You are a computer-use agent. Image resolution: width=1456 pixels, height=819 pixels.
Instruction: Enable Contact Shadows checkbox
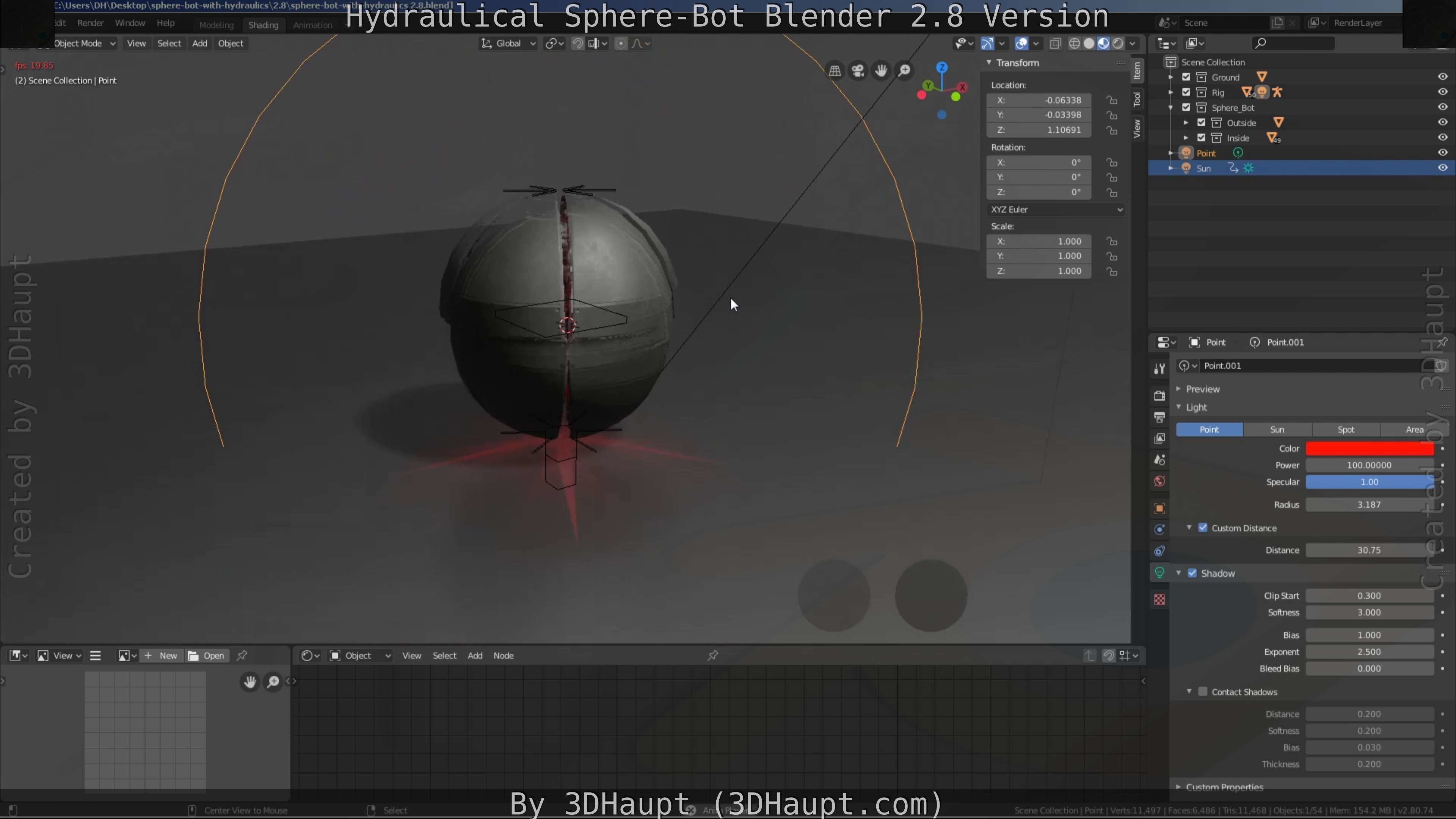coord(1203,692)
